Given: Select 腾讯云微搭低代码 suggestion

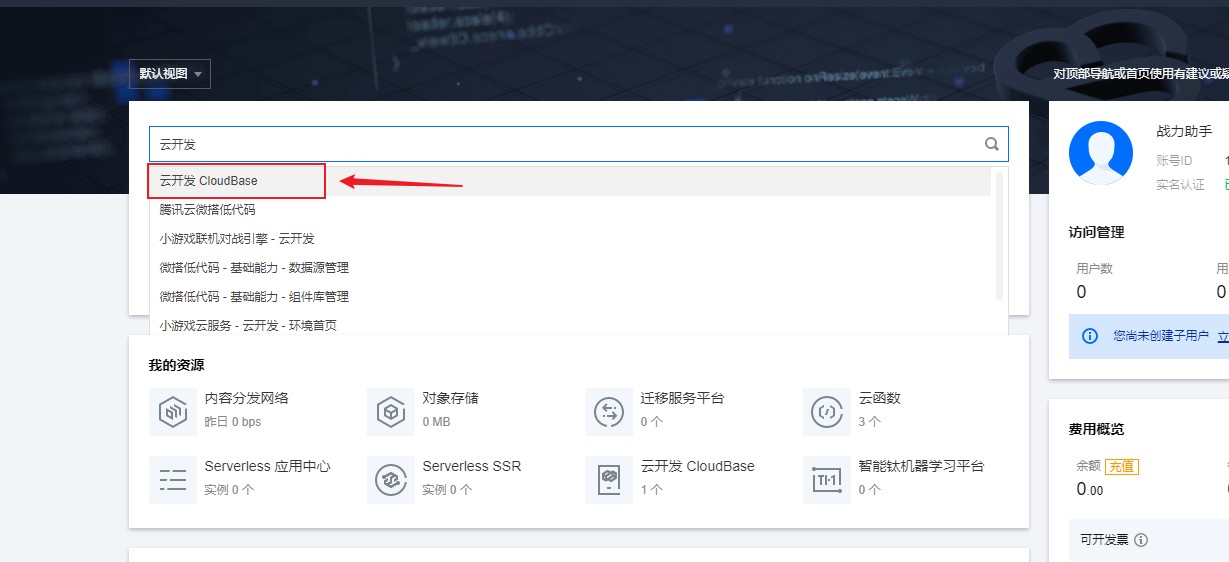Looking at the screenshot, I should click(x=570, y=210).
